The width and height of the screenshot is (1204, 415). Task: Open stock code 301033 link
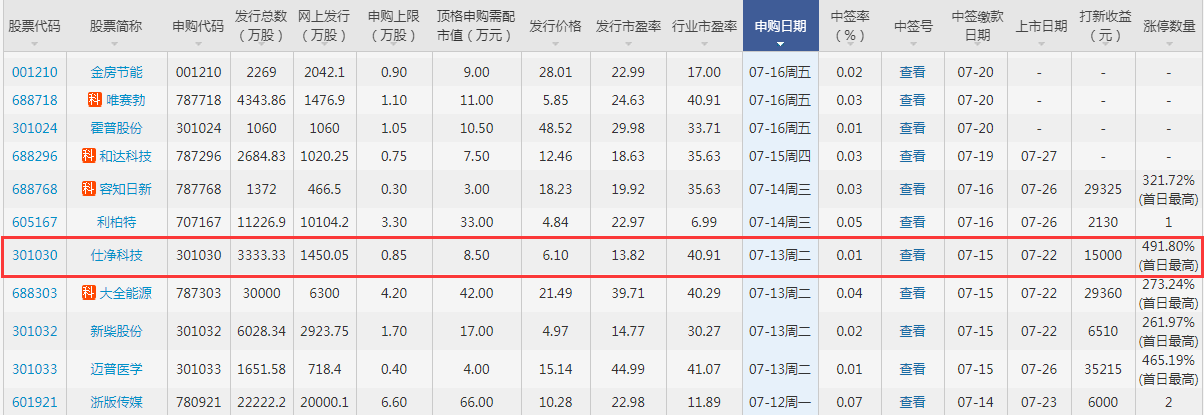pos(34,369)
